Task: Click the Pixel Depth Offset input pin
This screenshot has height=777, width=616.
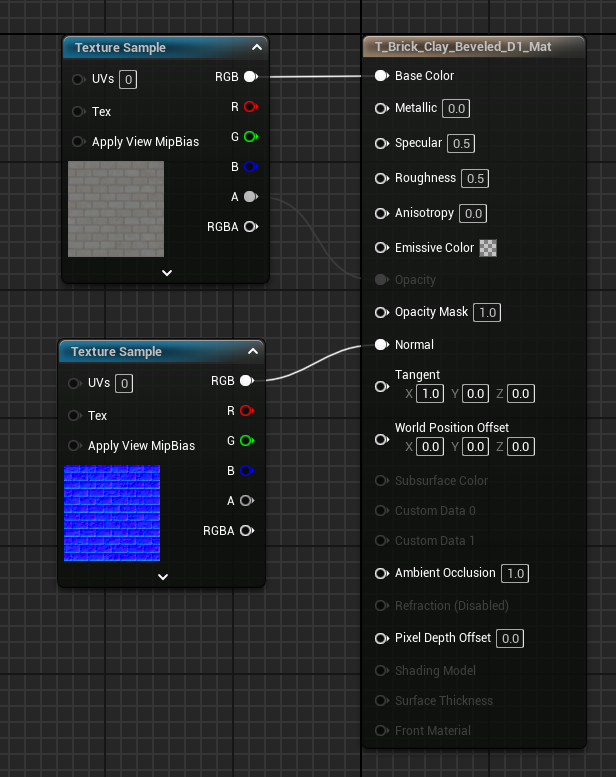Action: click(x=382, y=638)
